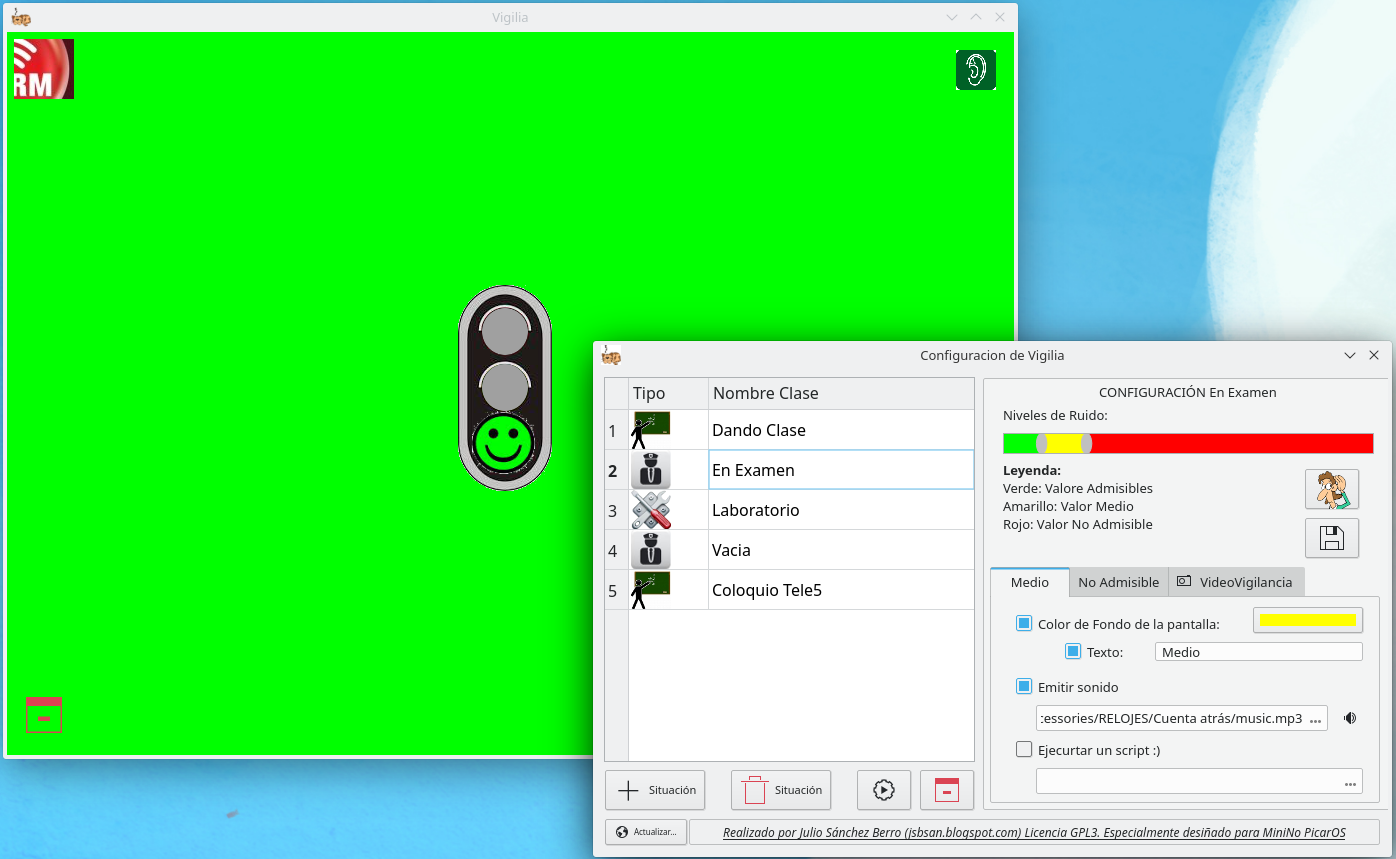Click the Dando Clase teacher icon
Image resolution: width=1396 pixels, height=859 pixels.
tap(651, 430)
